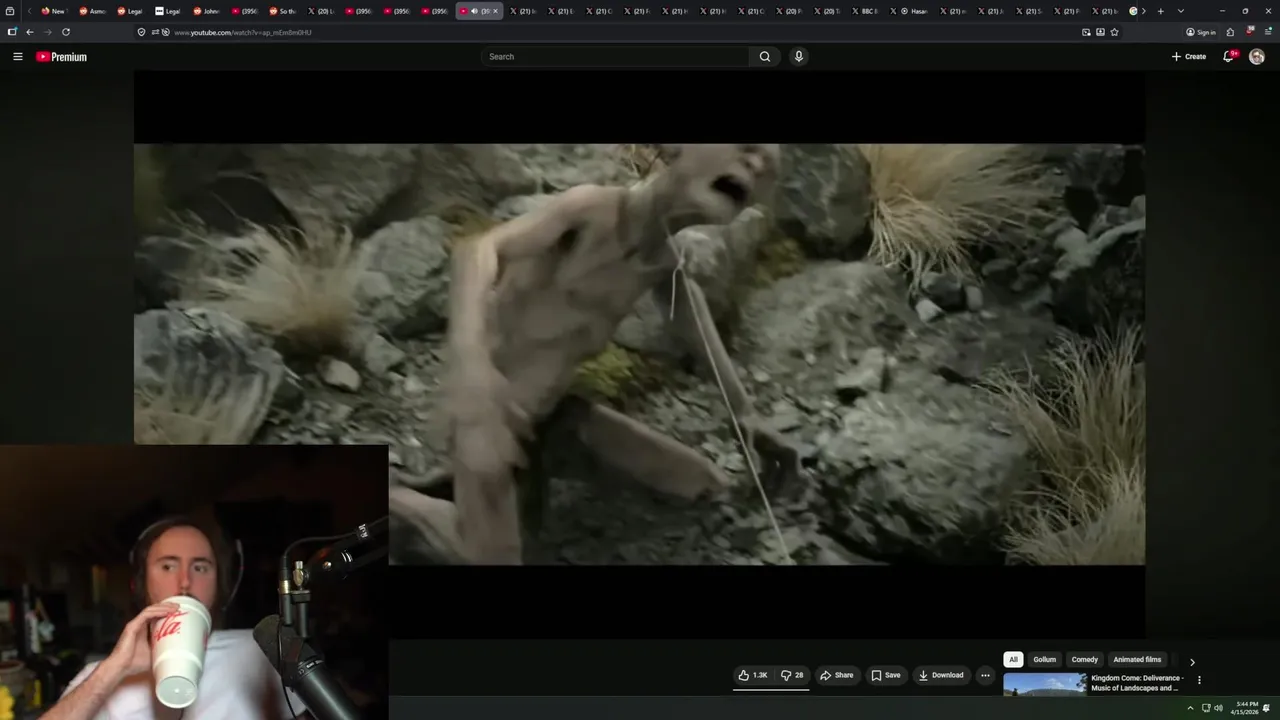Sign in to the browser account
This screenshot has width=1280, height=720.
pyautogui.click(x=1201, y=32)
